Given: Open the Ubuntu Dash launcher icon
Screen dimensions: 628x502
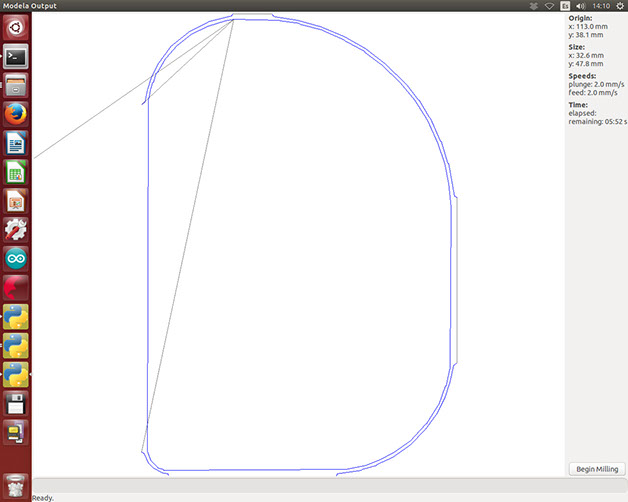Looking at the screenshot, I should coord(16,27).
